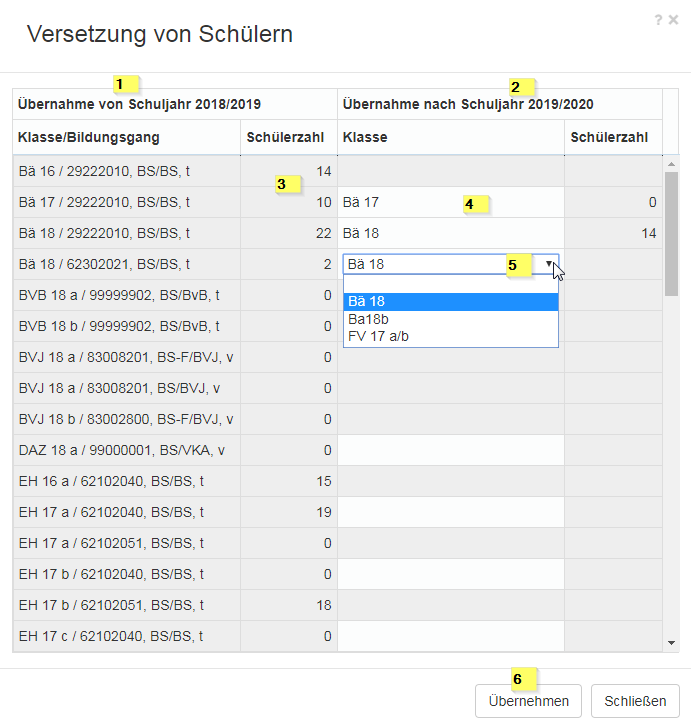691x722 pixels.
Task: Close the dialog with the X icon
Action: 673,19
